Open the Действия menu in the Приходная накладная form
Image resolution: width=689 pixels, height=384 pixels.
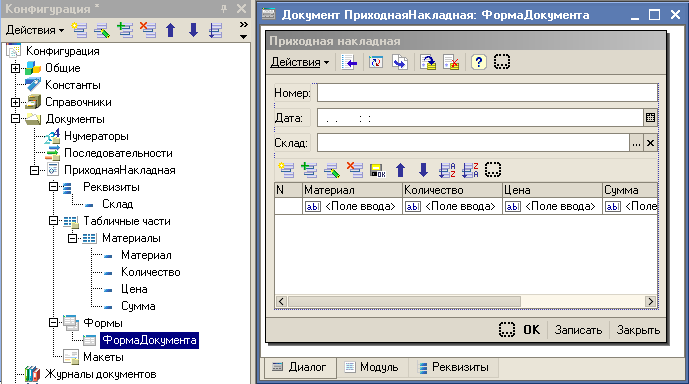[x=300, y=62]
